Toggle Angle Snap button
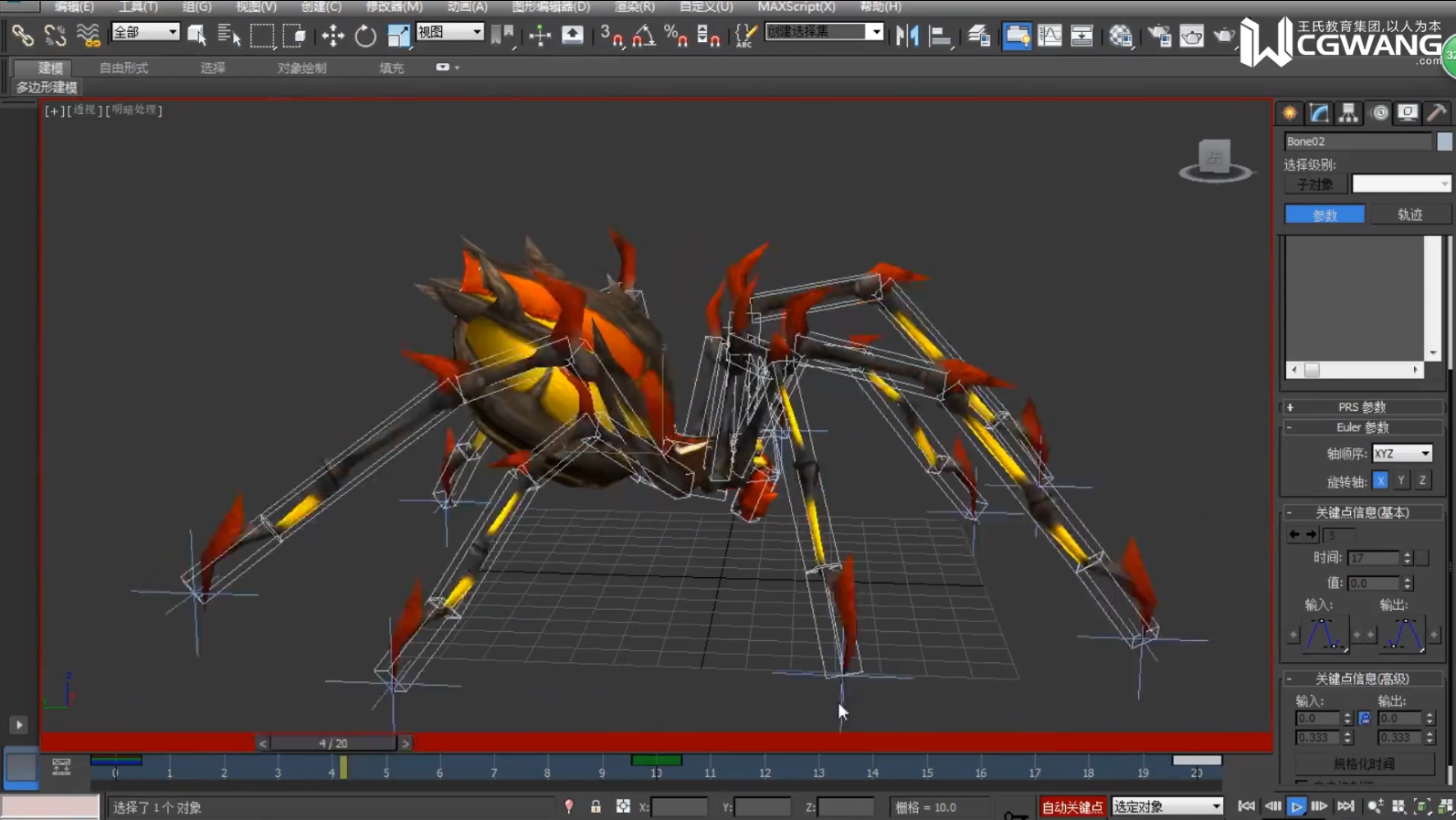This screenshot has width=1456, height=820. 643,36
